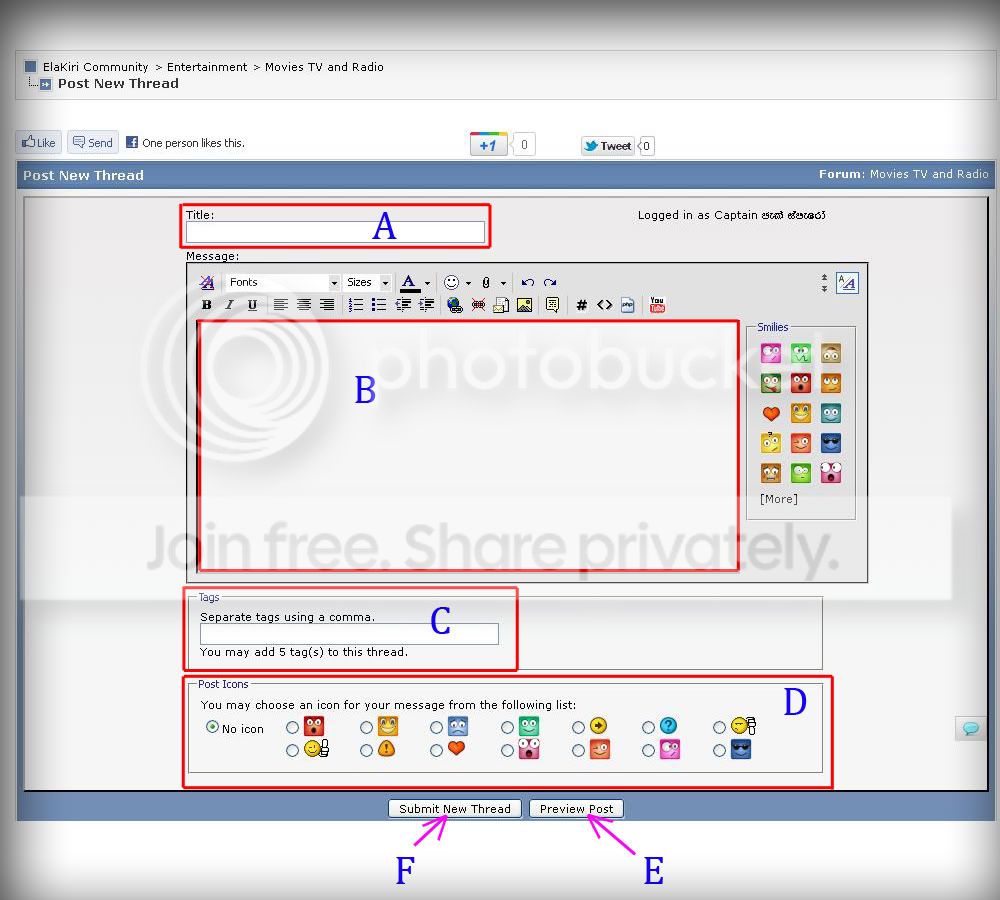Image resolution: width=1000 pixels, height=900 pixels.
Task: Insert an email link
Action: click(501, 305)
